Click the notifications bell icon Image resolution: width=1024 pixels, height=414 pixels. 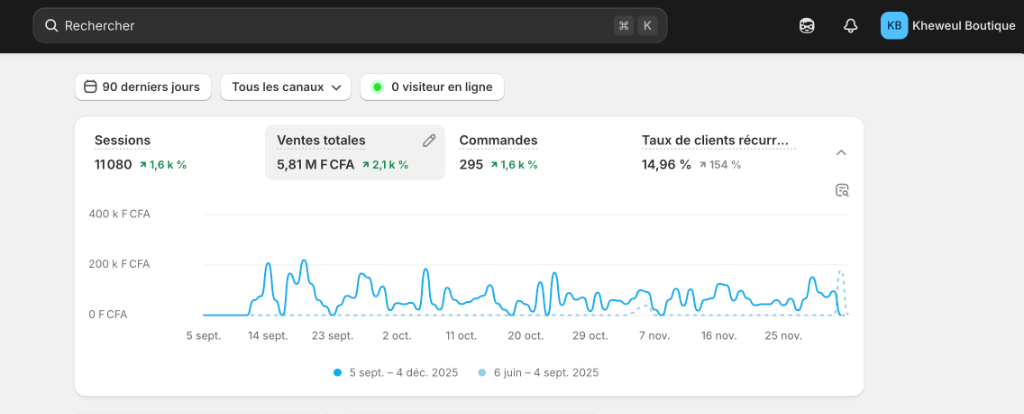pyautogui.click(x=851, y=26)
